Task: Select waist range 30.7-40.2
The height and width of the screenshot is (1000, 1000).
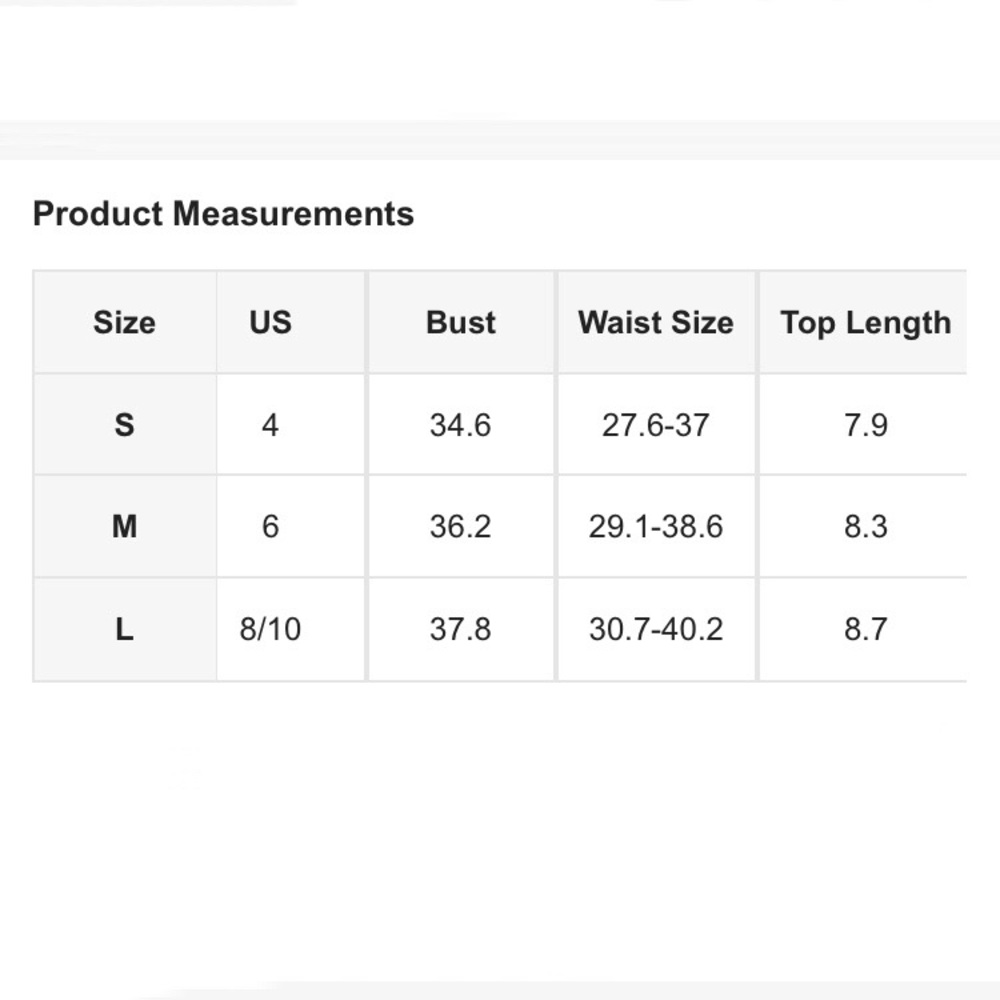Action: coord(655,630)
